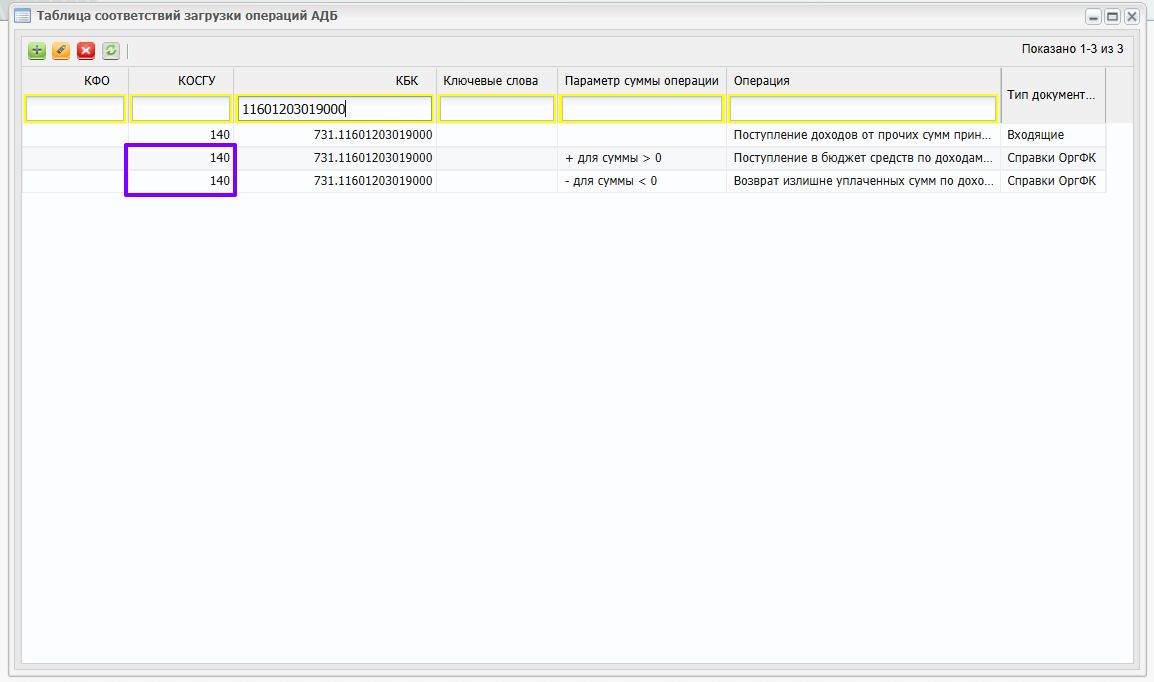Maximize the АДБ table window
Viewport: 1154px width, 682px height.
coord(1113,17)
